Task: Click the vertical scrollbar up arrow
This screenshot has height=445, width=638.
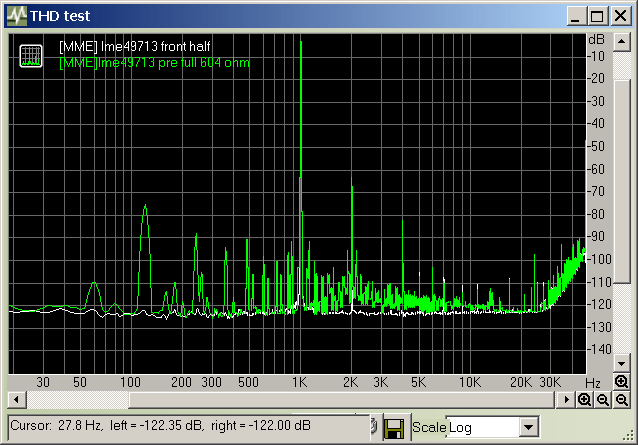Action: tap(622, 42)
